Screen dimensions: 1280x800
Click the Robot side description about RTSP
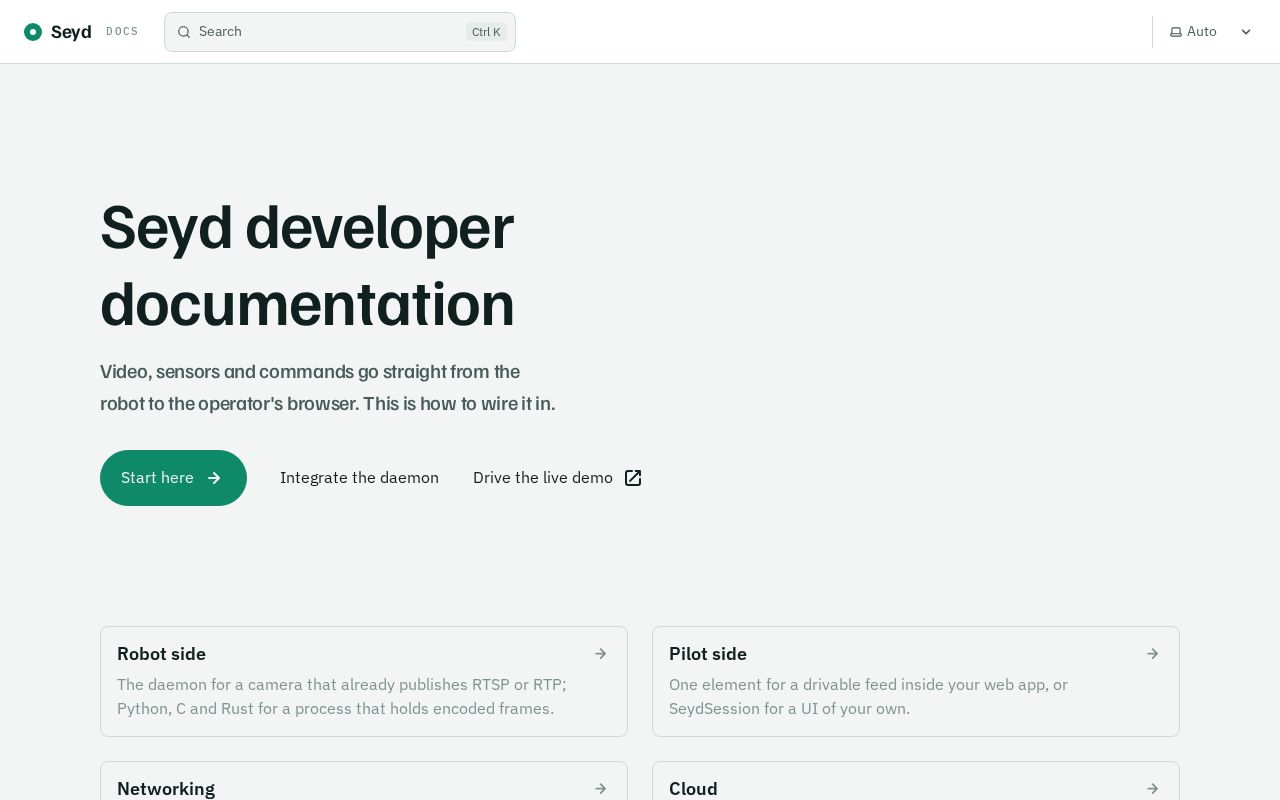(342, 697)
